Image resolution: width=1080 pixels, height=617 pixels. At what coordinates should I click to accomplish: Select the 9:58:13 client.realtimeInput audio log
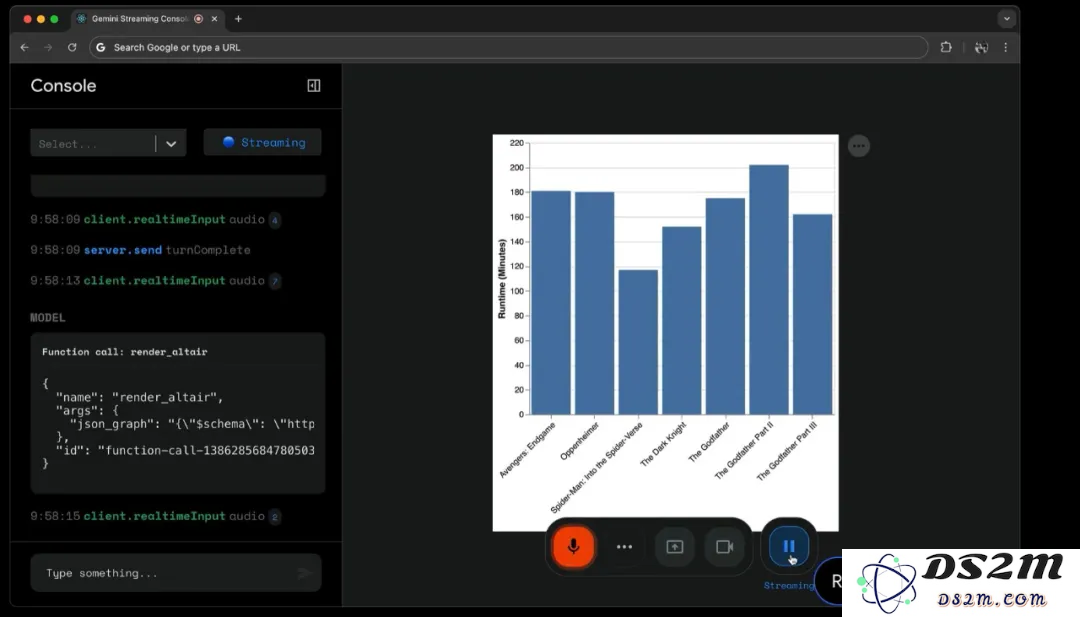click(x=156, y=280)
